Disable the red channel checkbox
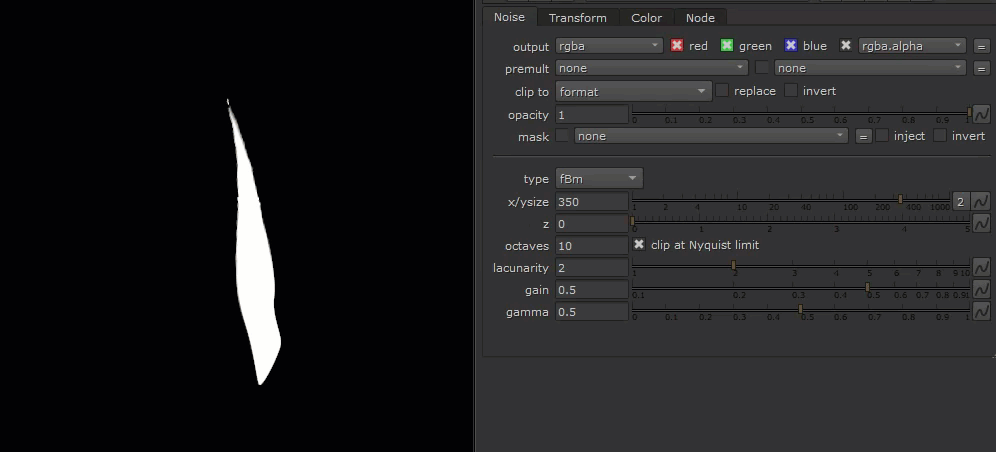Image resolution: width=996 pixels, height=452 pixels. point(677,46)
